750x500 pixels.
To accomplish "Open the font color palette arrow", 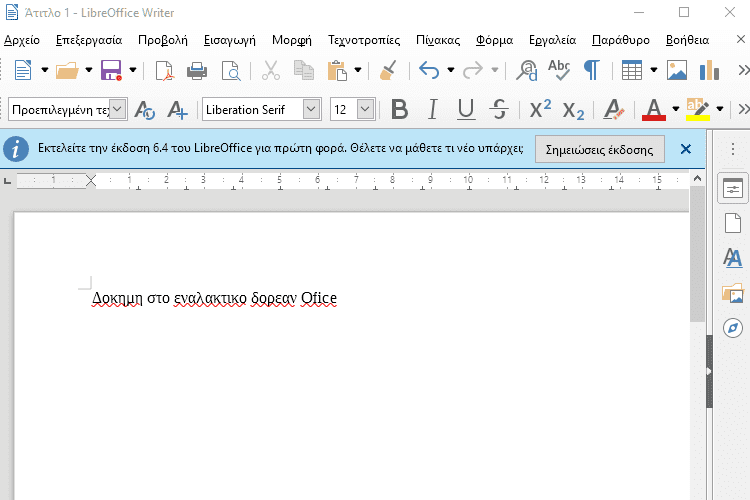I will point(675,109).
